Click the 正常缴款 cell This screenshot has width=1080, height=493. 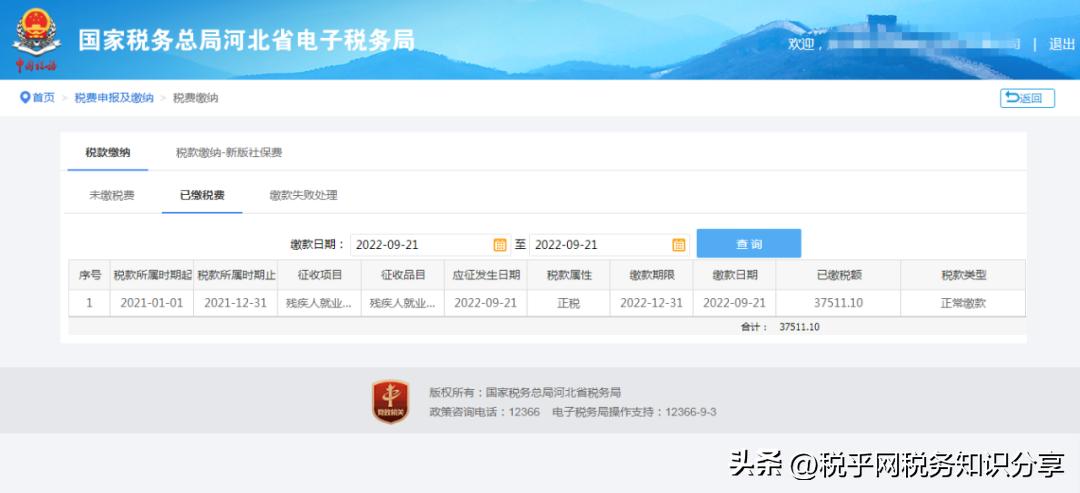[x=964, y=303]
